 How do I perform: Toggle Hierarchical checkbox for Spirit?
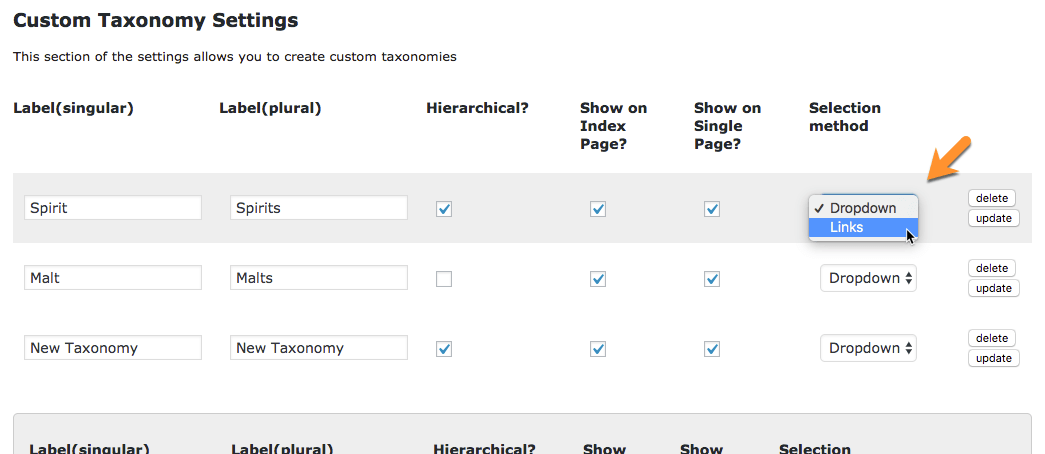click(x=444, y=209)
